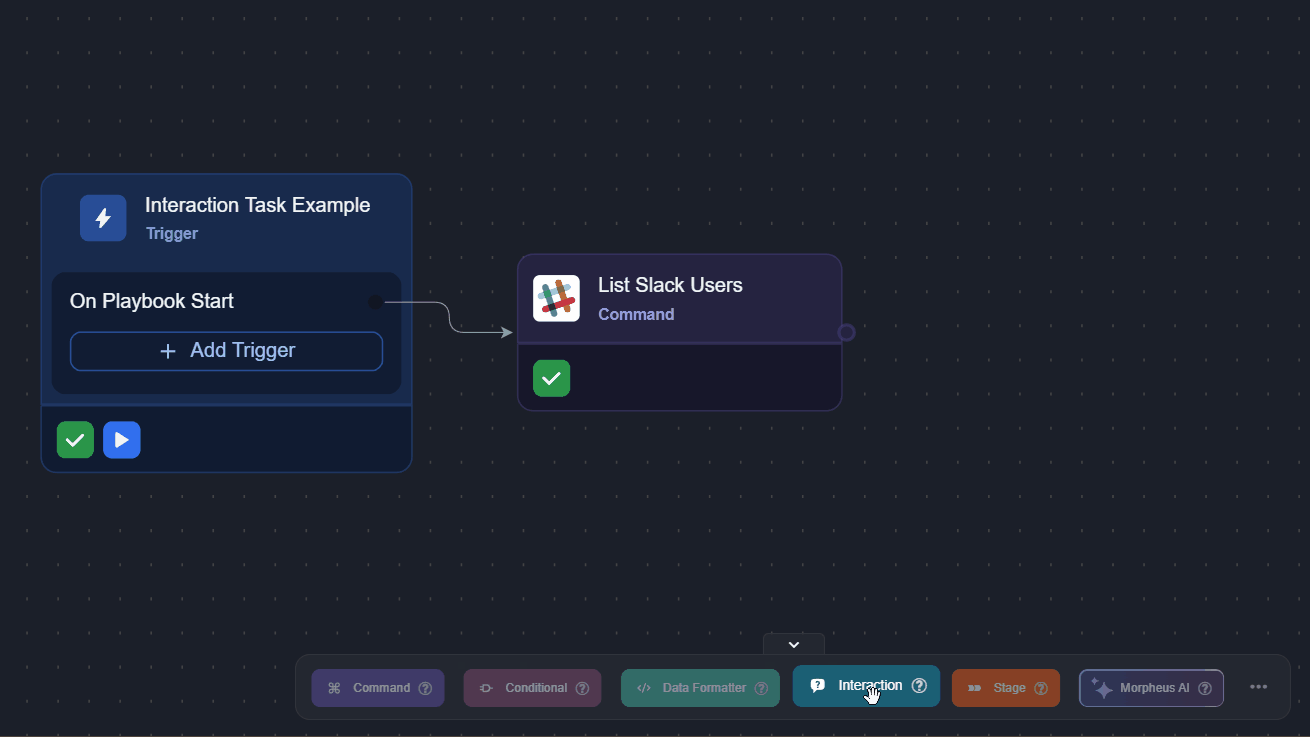Open Morpheus AI from the toolbar
The width and height of the screenshot is (1310, 737).
coord(1143,688)
